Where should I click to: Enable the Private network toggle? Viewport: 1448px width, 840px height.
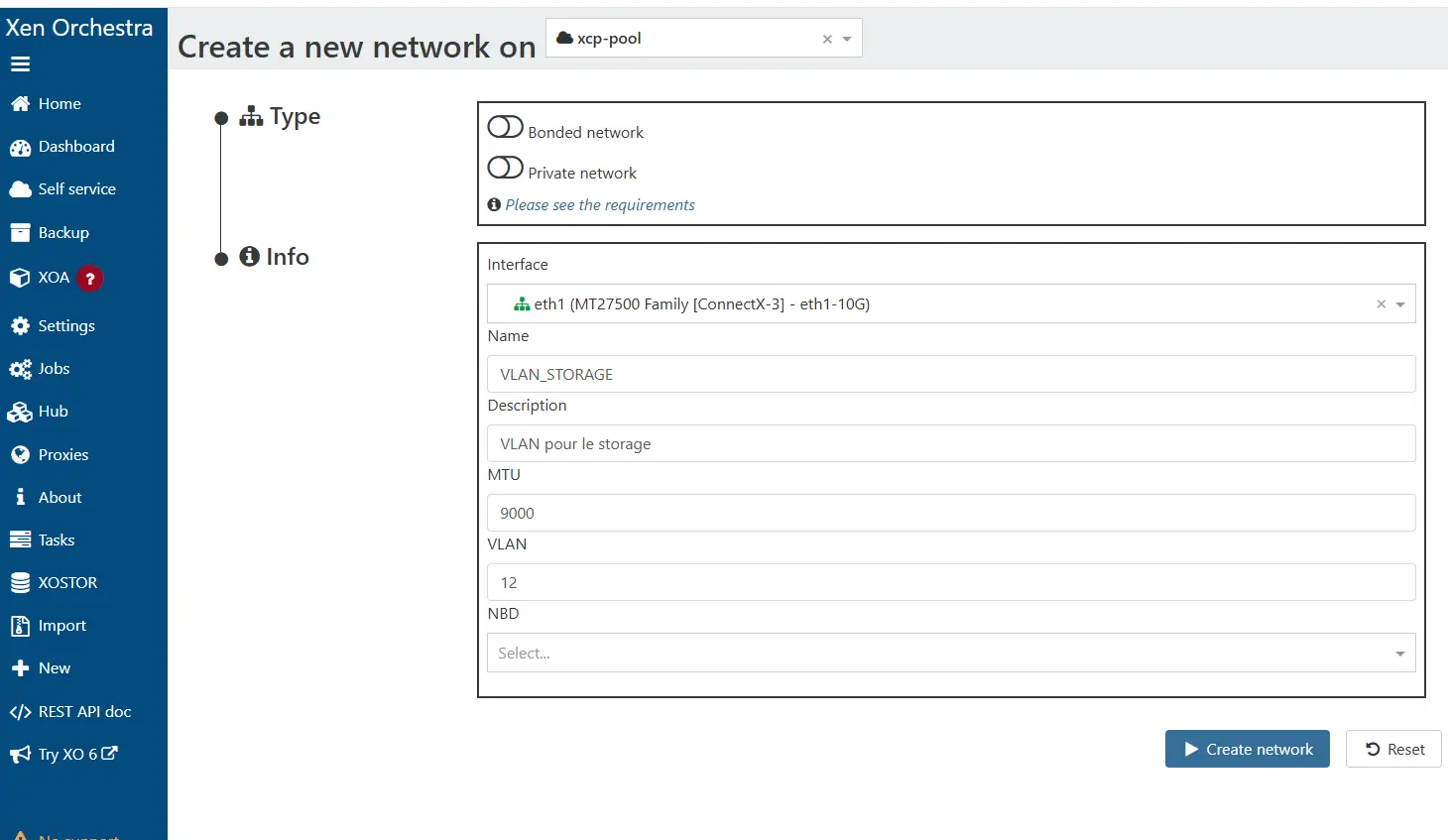pyautogui.click(x=505, y=168)
